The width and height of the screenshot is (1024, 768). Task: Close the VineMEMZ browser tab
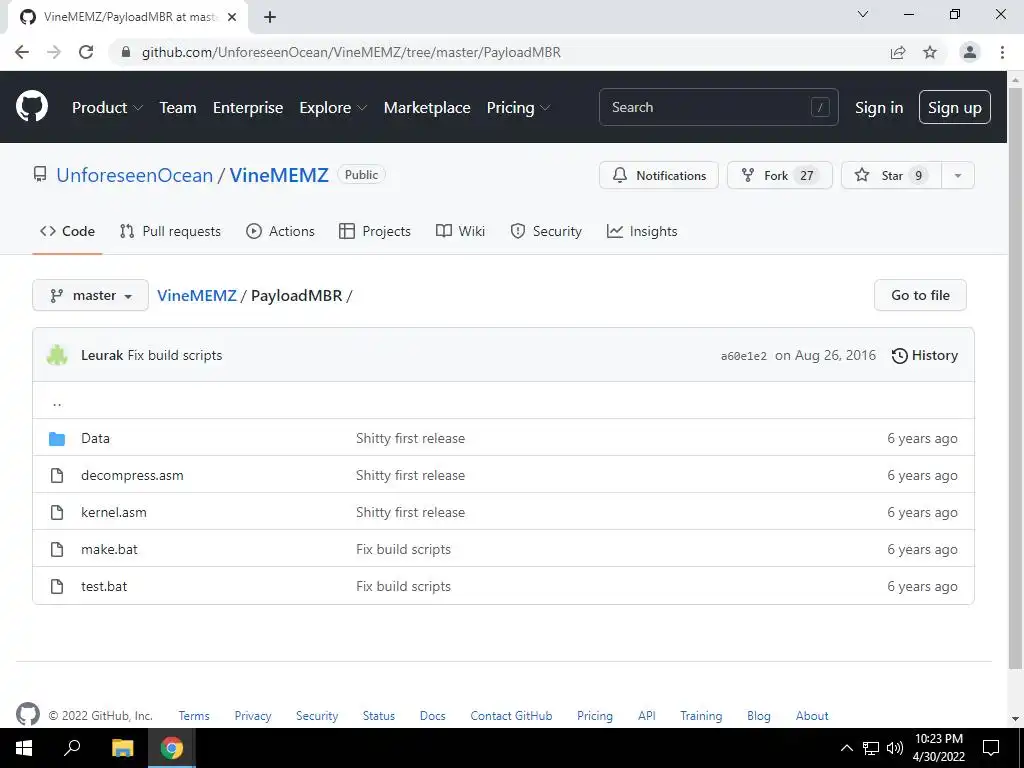[232, 17]
